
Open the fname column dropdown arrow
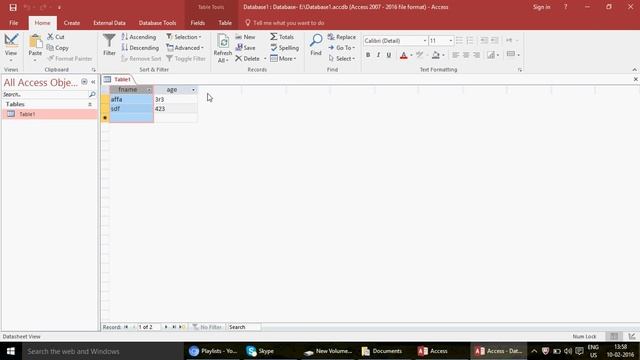coord(149,90)
